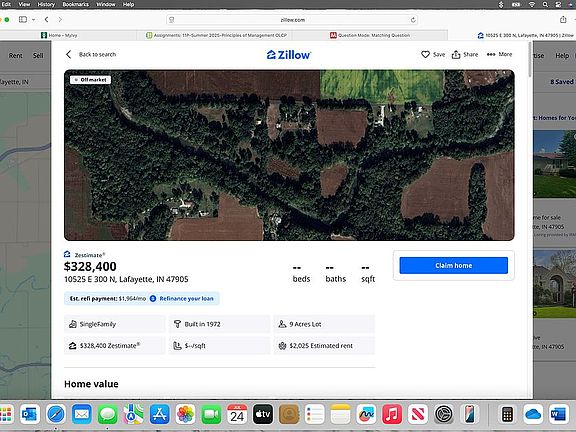Click the $328,400 Zestimate price
576x432 pixels.
click(x=90, y=266)
